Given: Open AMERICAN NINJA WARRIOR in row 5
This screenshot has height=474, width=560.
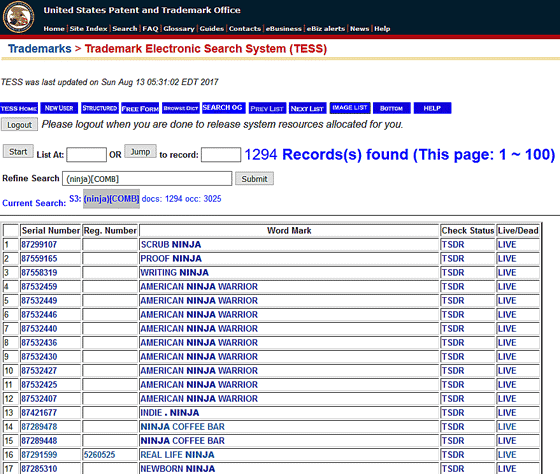Looking at the screenshot, I should pyautogui.click(x=199, y=301).
